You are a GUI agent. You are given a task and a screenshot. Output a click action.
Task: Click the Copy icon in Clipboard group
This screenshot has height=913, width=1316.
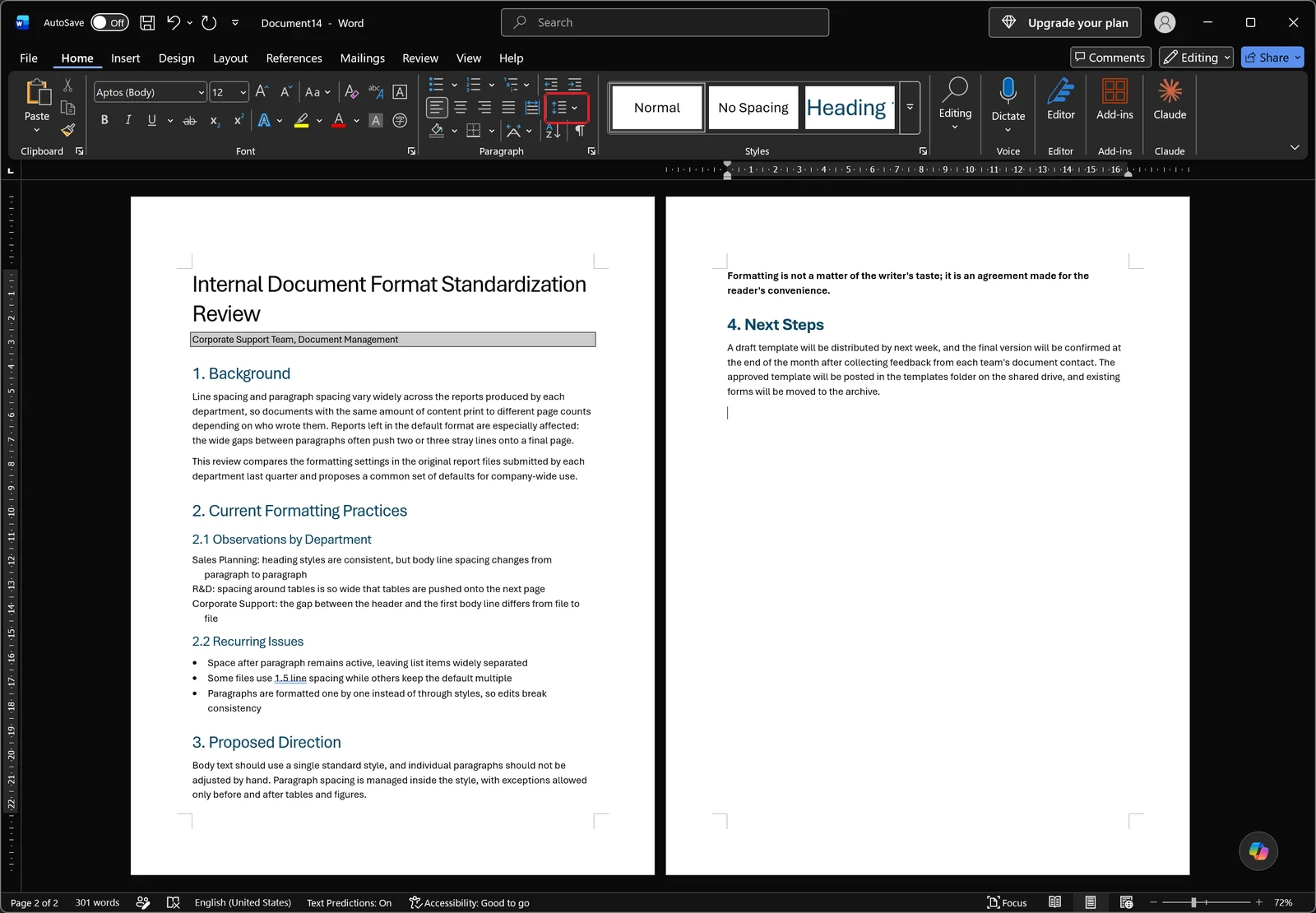click(67, 108)
